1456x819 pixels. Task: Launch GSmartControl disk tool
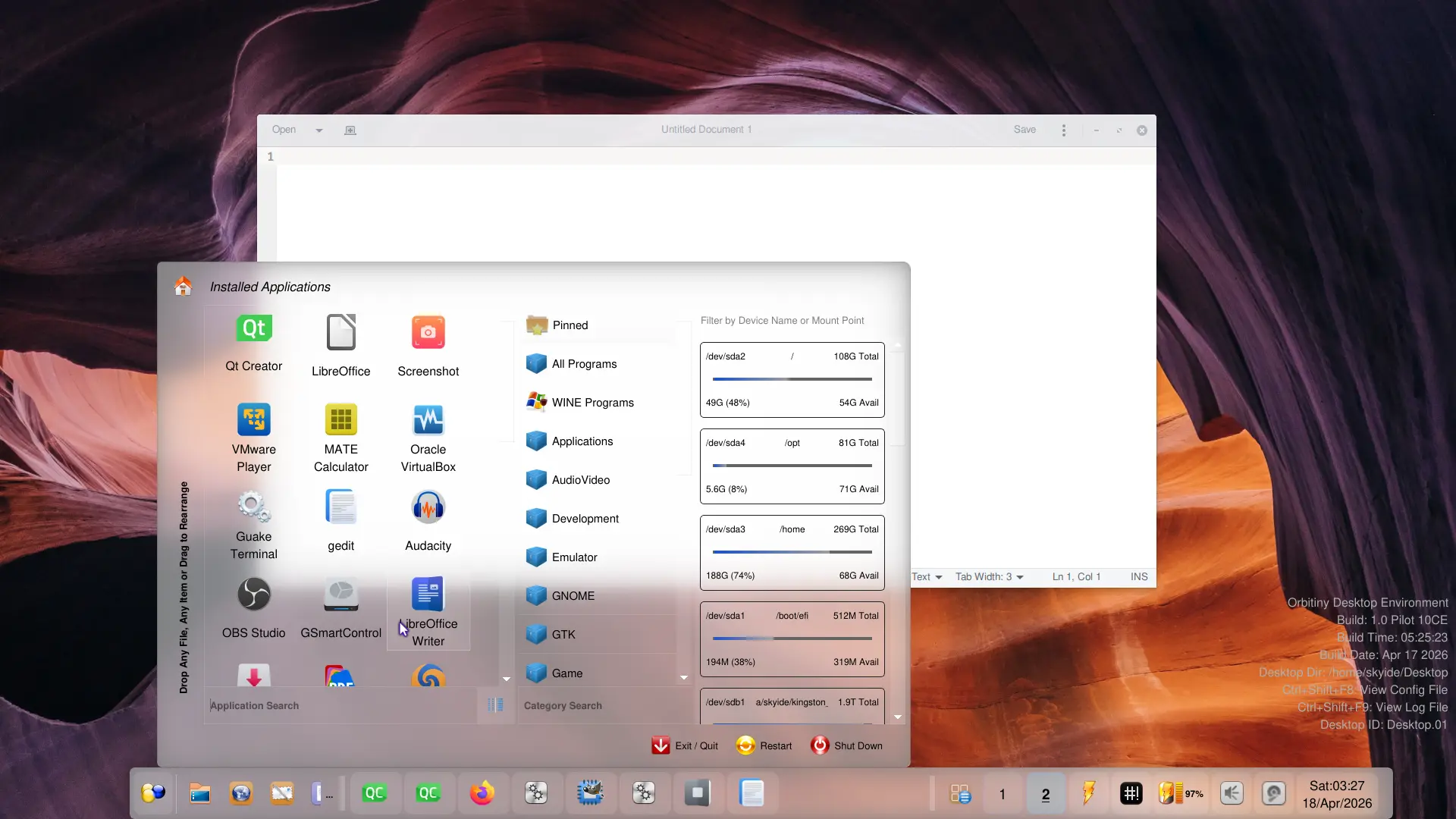tap(340, 595)
